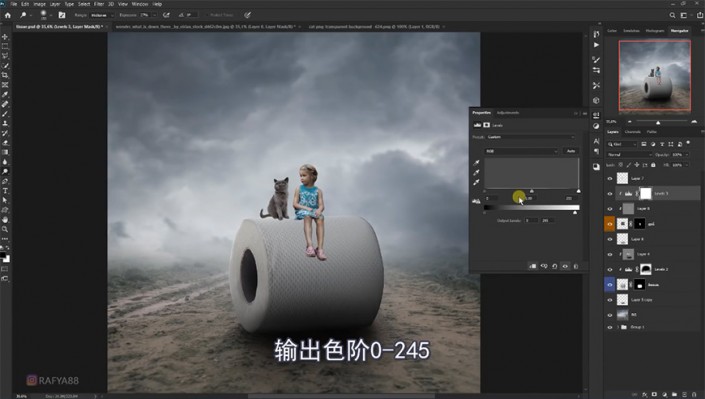
Task: Filter layers by pixel layer icon
Action: [x=644, y=144]
